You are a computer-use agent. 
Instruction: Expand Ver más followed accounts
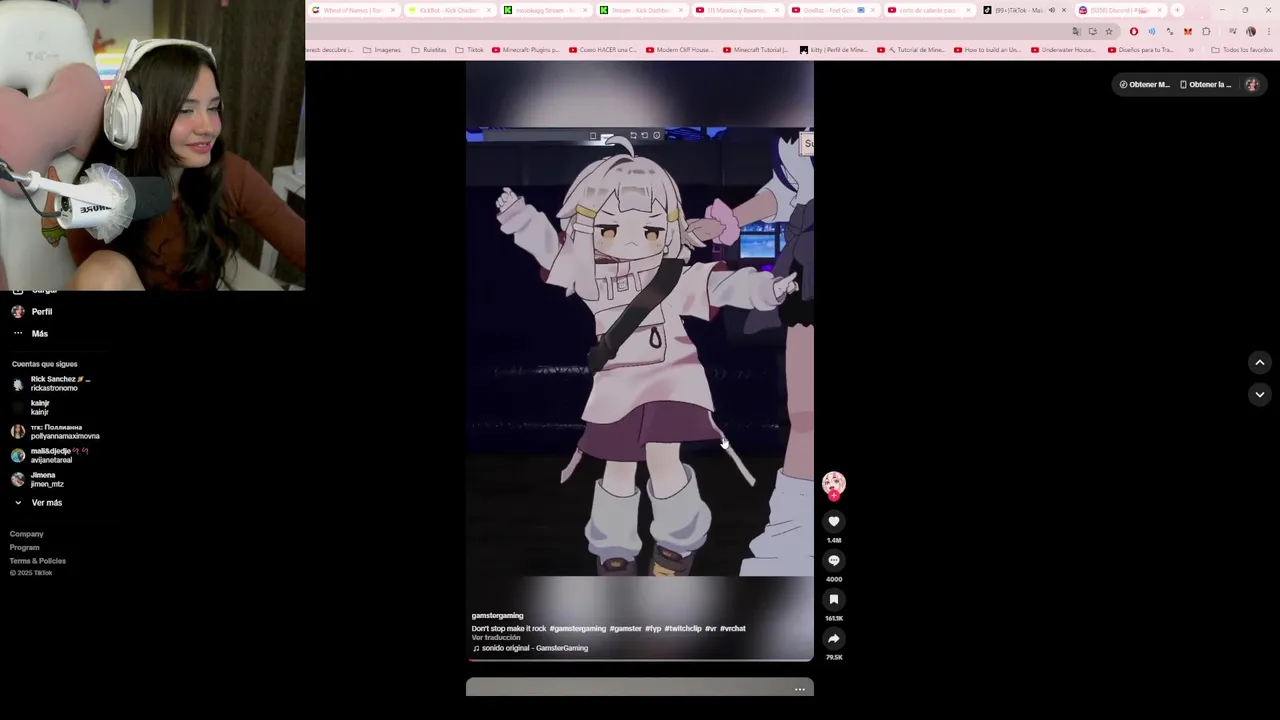pyautogui.click(x=38, y=503)
